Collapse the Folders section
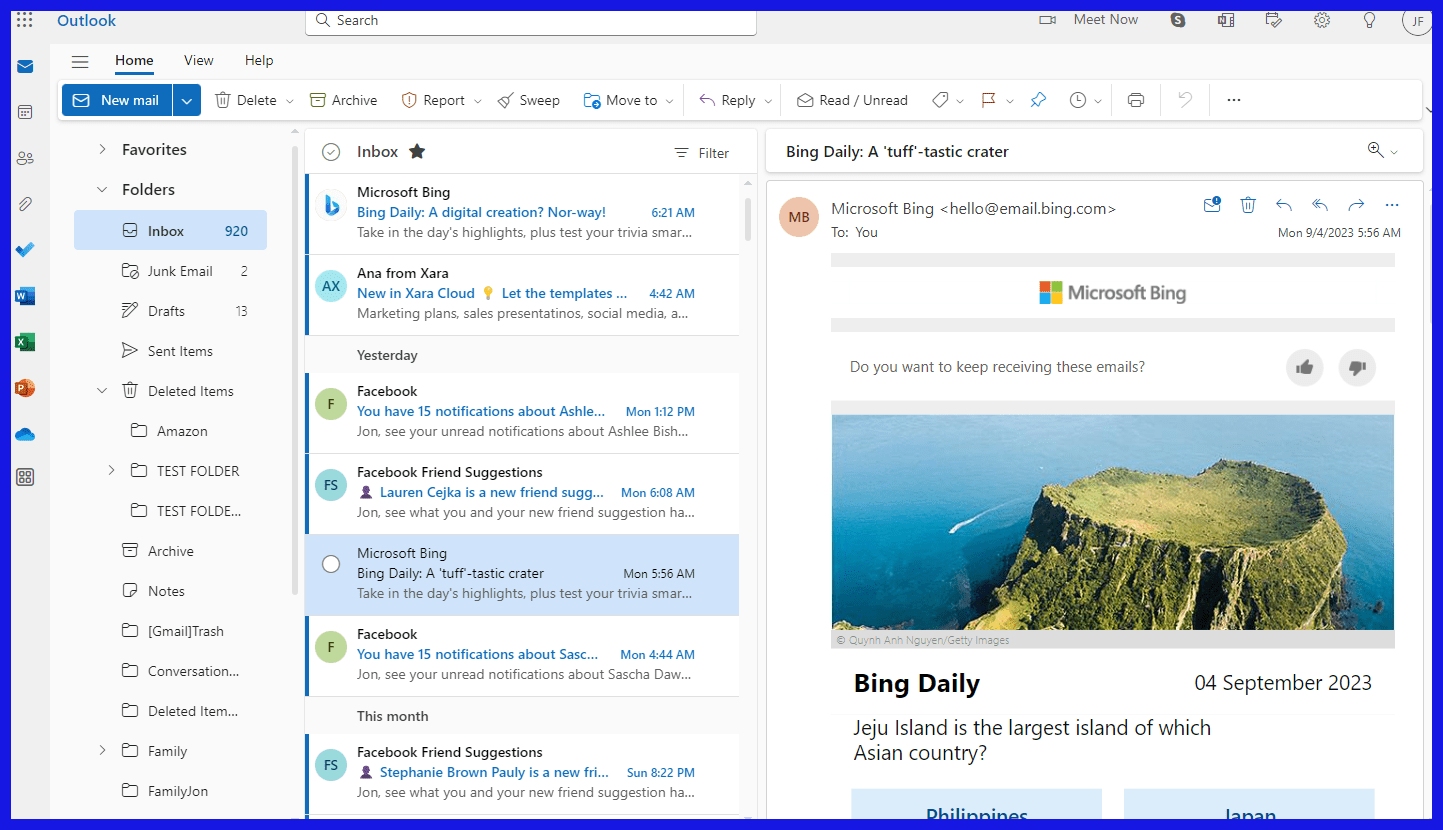The height and width of the screenshot is (830, 1443). coord(102,189)
